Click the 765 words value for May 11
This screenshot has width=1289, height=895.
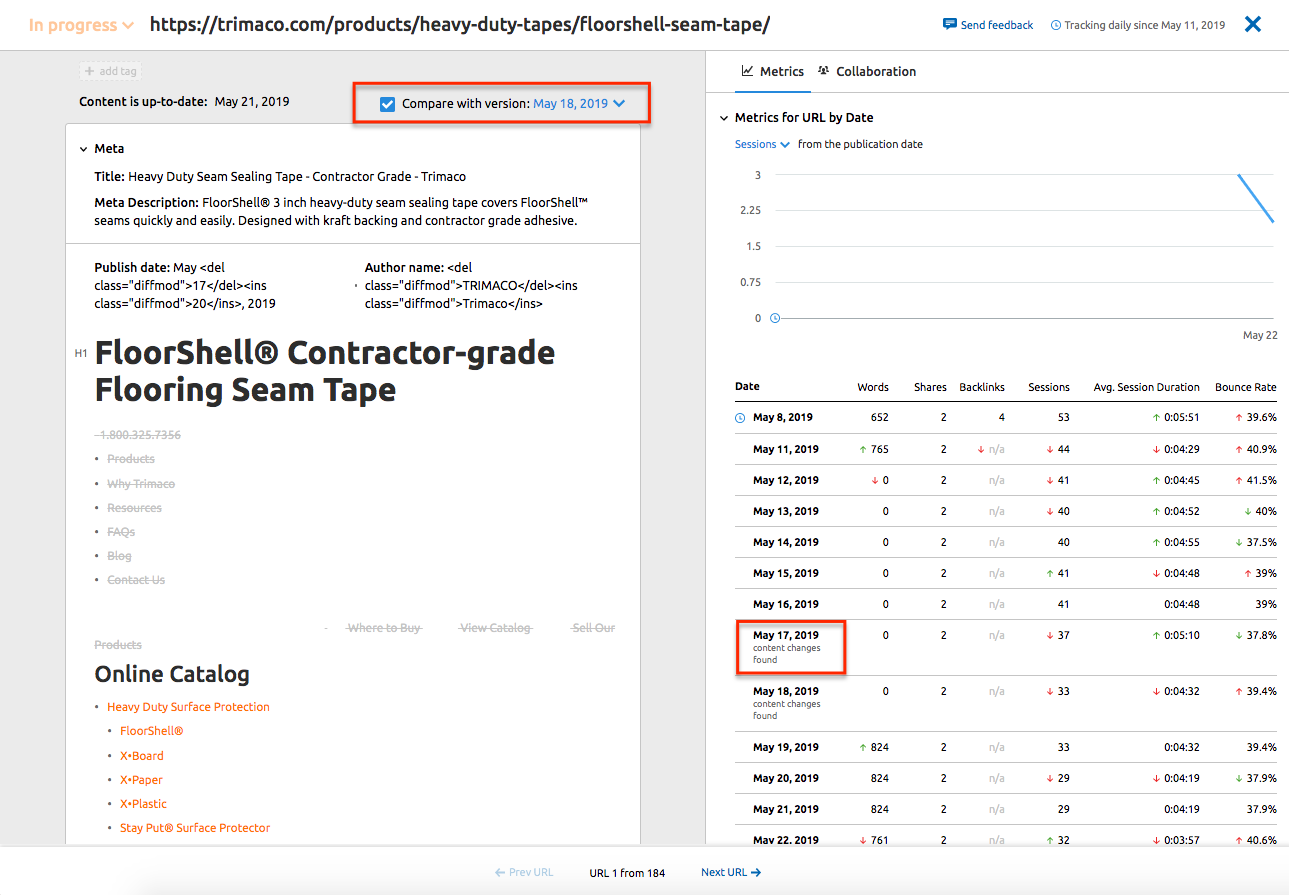[880, 449]
